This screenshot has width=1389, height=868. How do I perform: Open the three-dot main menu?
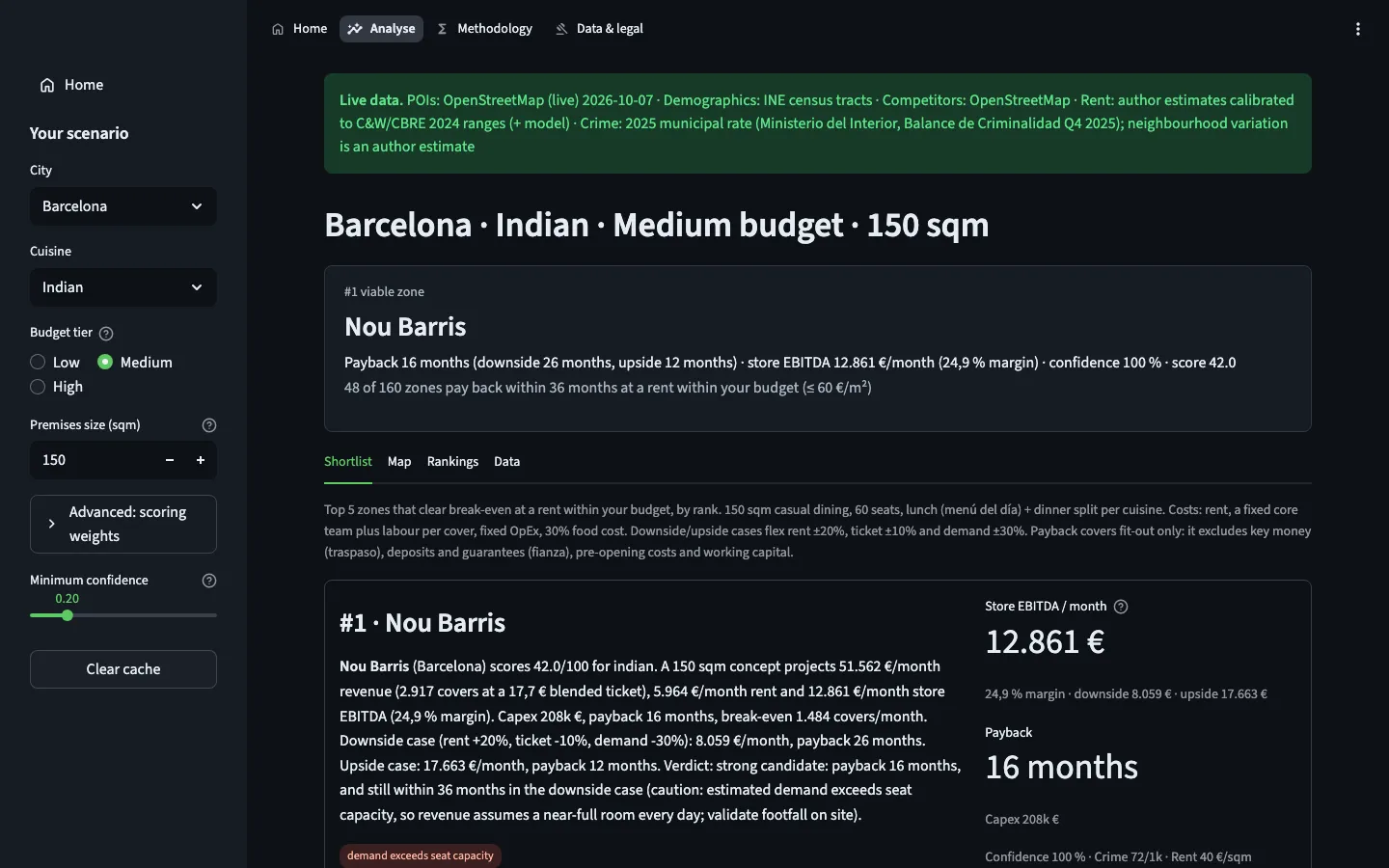click(x=1358, y=29)
